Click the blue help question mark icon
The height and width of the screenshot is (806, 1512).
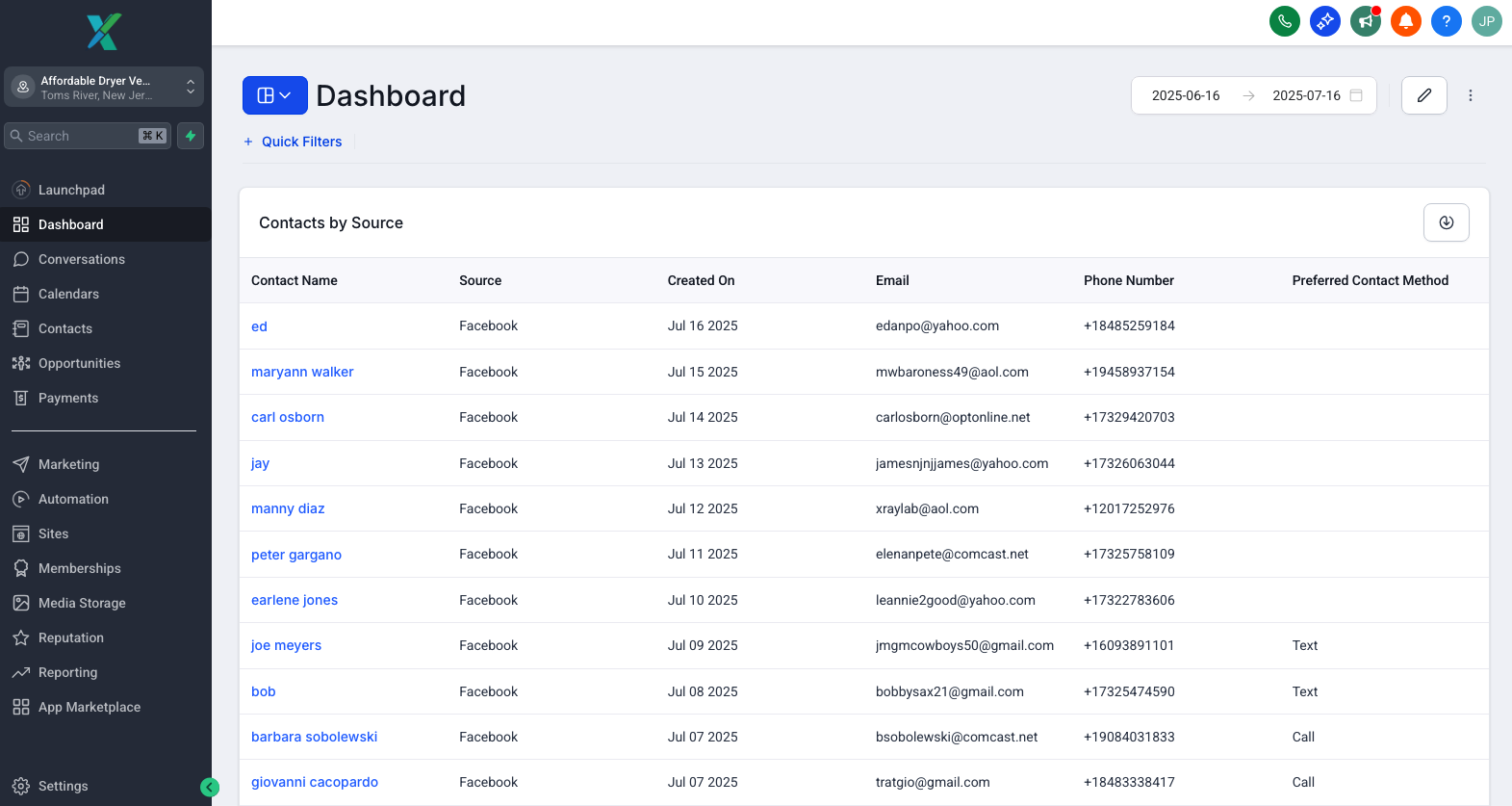tap(1446, 21)
